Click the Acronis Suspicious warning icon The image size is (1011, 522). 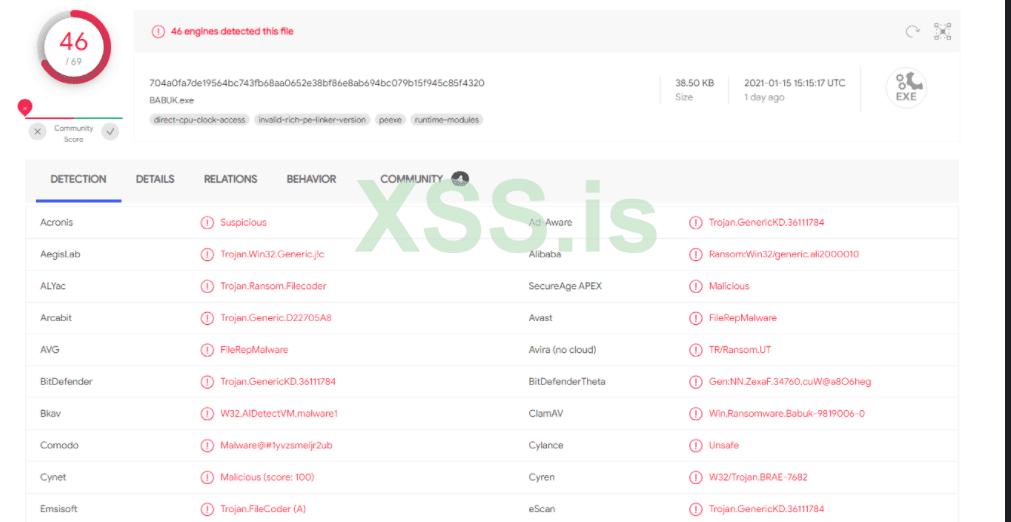(207, 222)
